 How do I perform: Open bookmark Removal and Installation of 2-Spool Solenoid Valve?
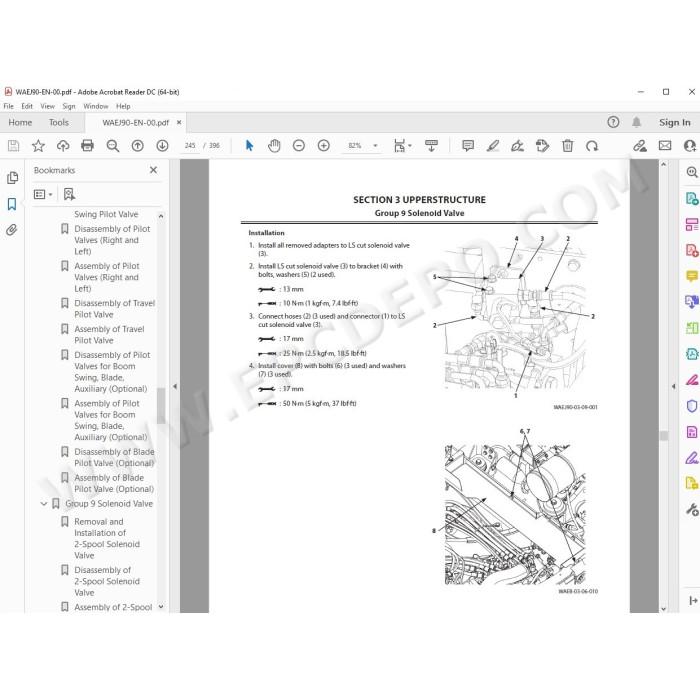[x=107, y=538]
